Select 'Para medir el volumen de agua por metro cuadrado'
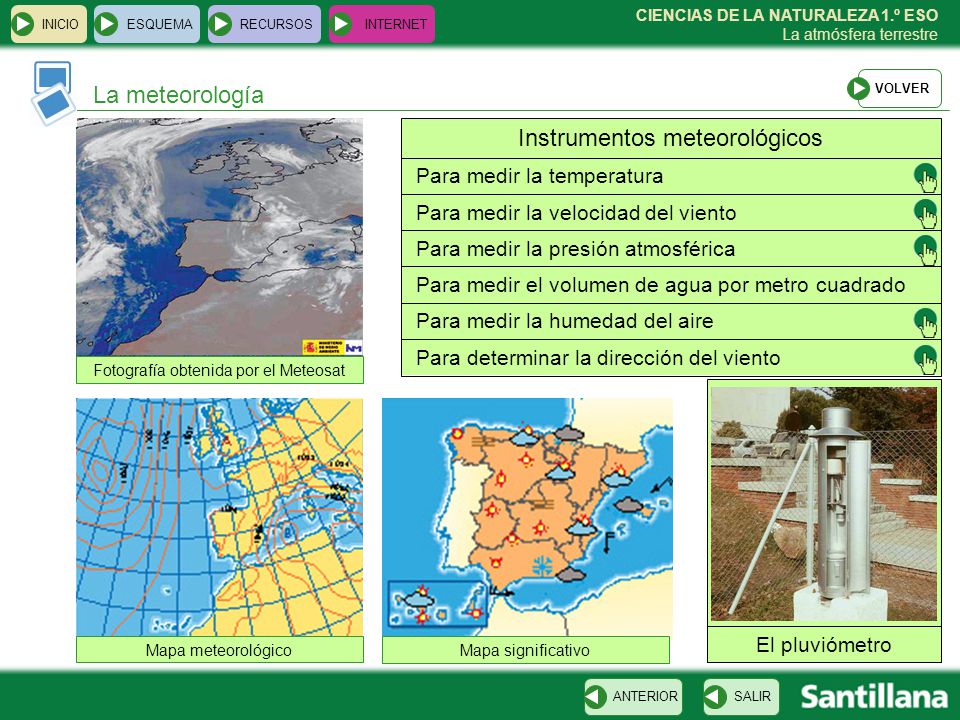The width and height of the screenshot is (960, 720). 671,285
